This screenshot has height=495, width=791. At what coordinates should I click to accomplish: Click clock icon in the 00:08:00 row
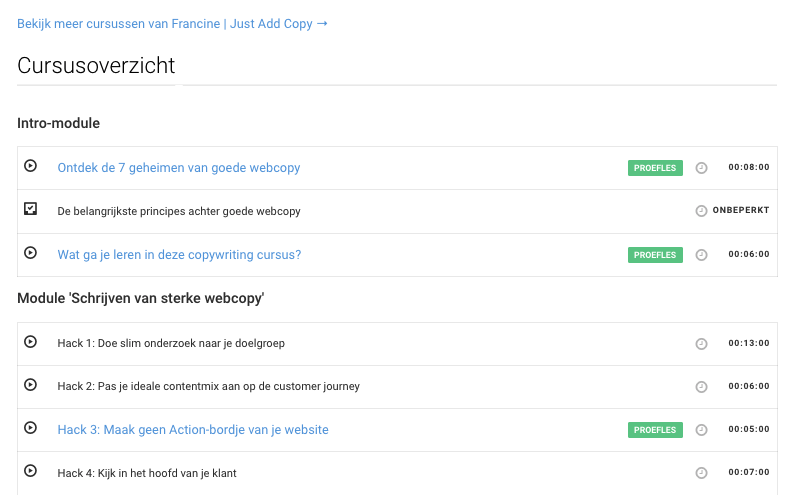click(701, 168)
